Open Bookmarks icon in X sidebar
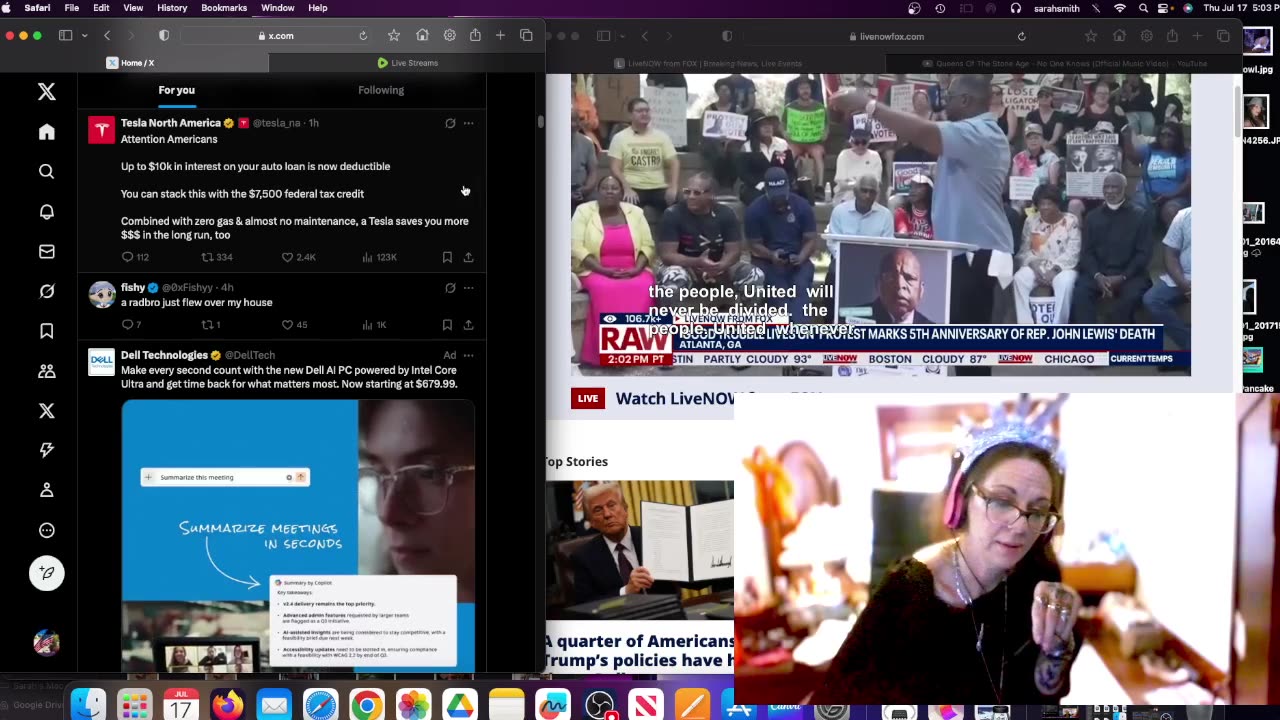 pyautogui.click(x=46, y=331)
